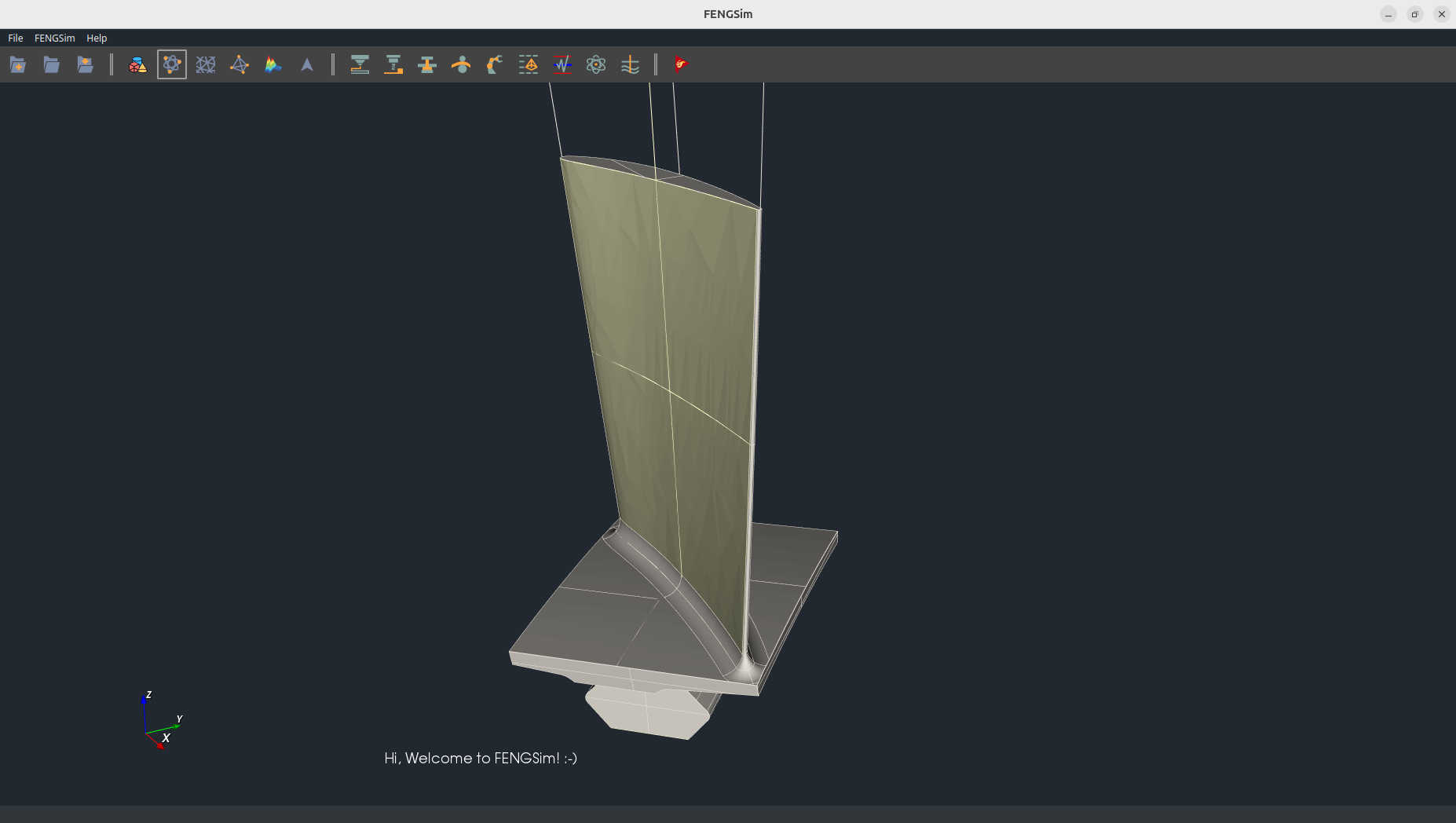Screen dimensions: 1456x823
Task: Click the orange anchor-over-waves icon
Action: (x=630, y=64)
